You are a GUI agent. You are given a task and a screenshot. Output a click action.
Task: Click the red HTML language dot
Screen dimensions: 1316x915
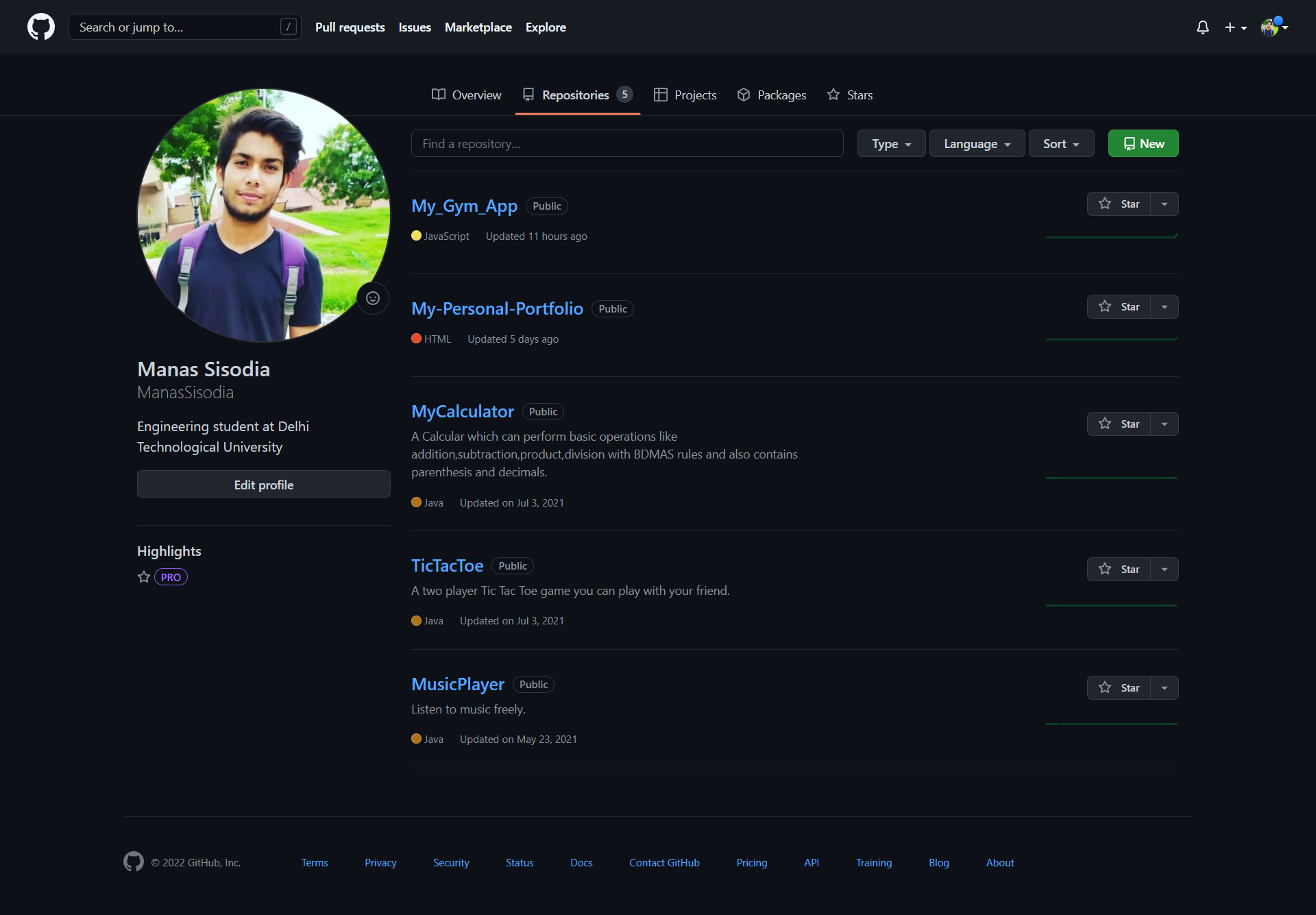pyautogui.click(x=416, y=339)
